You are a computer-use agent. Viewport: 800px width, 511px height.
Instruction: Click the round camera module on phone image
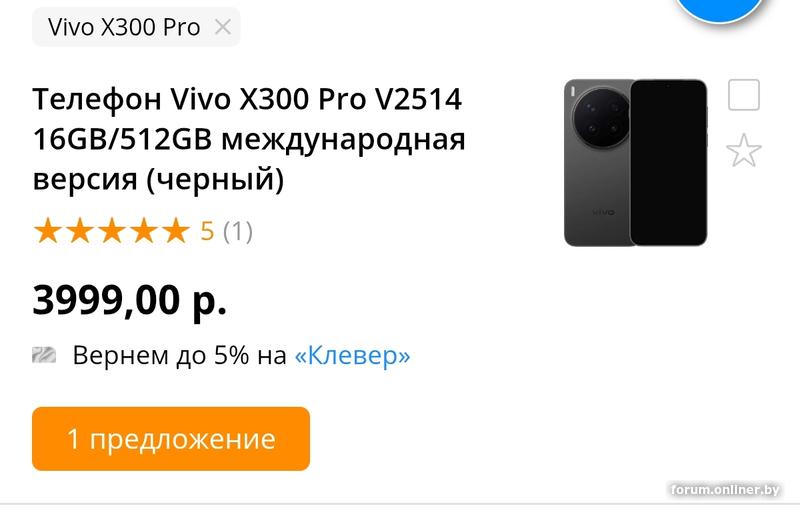pos(602,118)
